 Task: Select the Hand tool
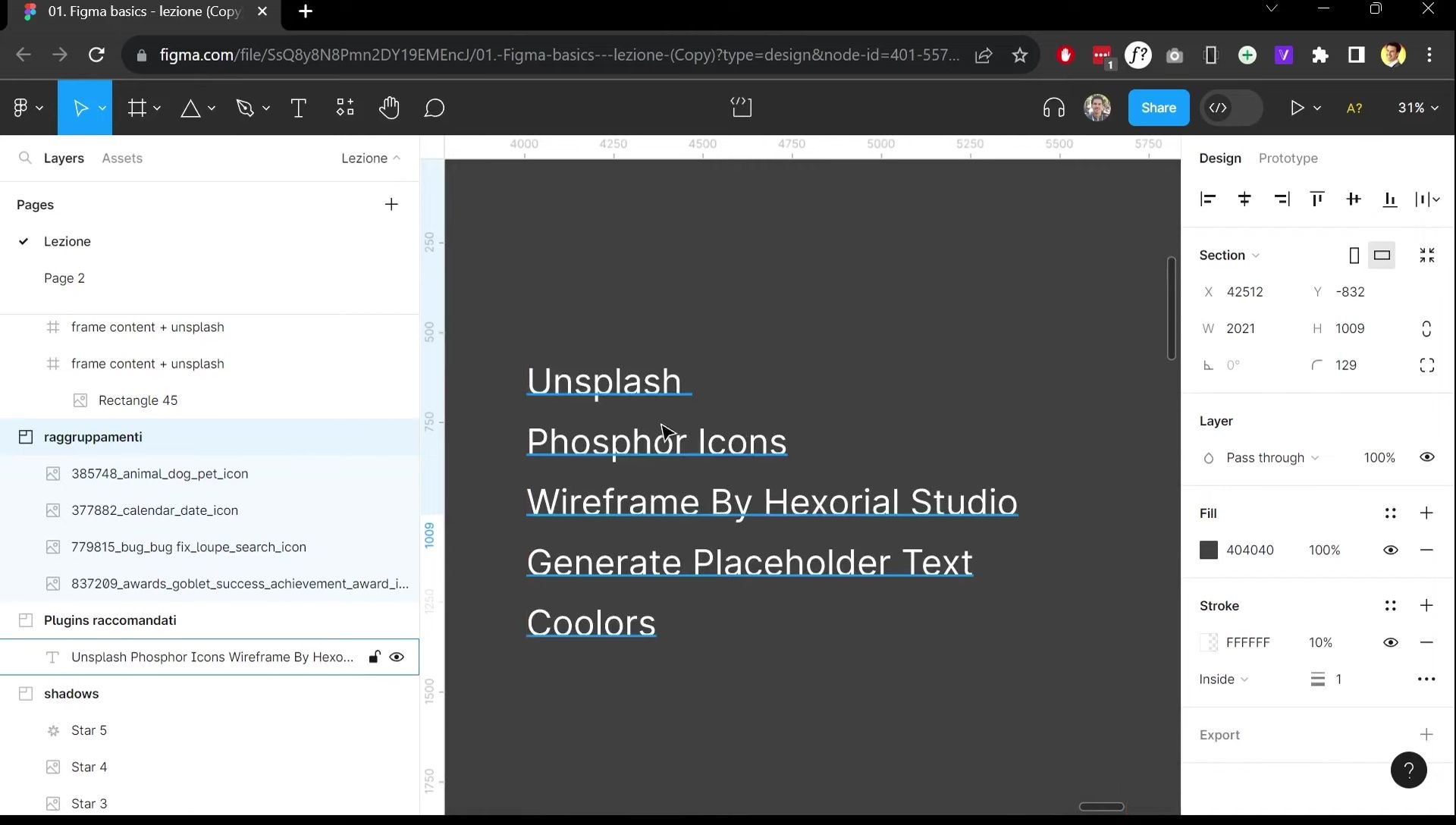pos(389,108)
